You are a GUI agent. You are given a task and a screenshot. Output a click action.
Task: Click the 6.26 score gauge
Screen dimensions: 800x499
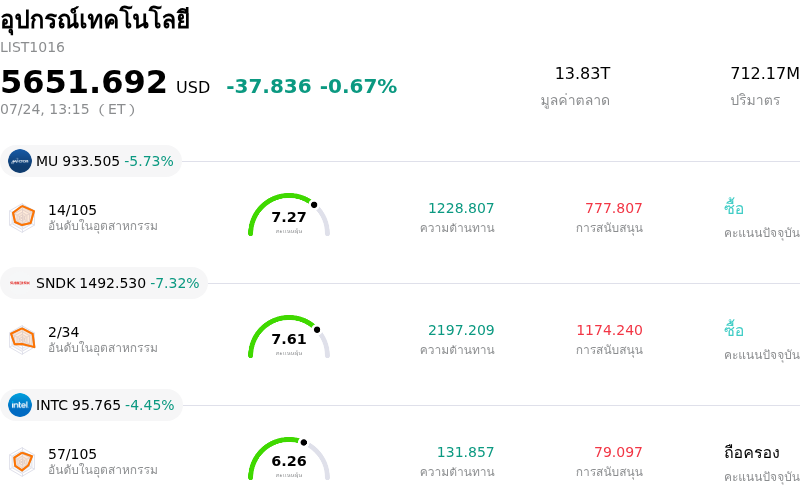(289, 459)
